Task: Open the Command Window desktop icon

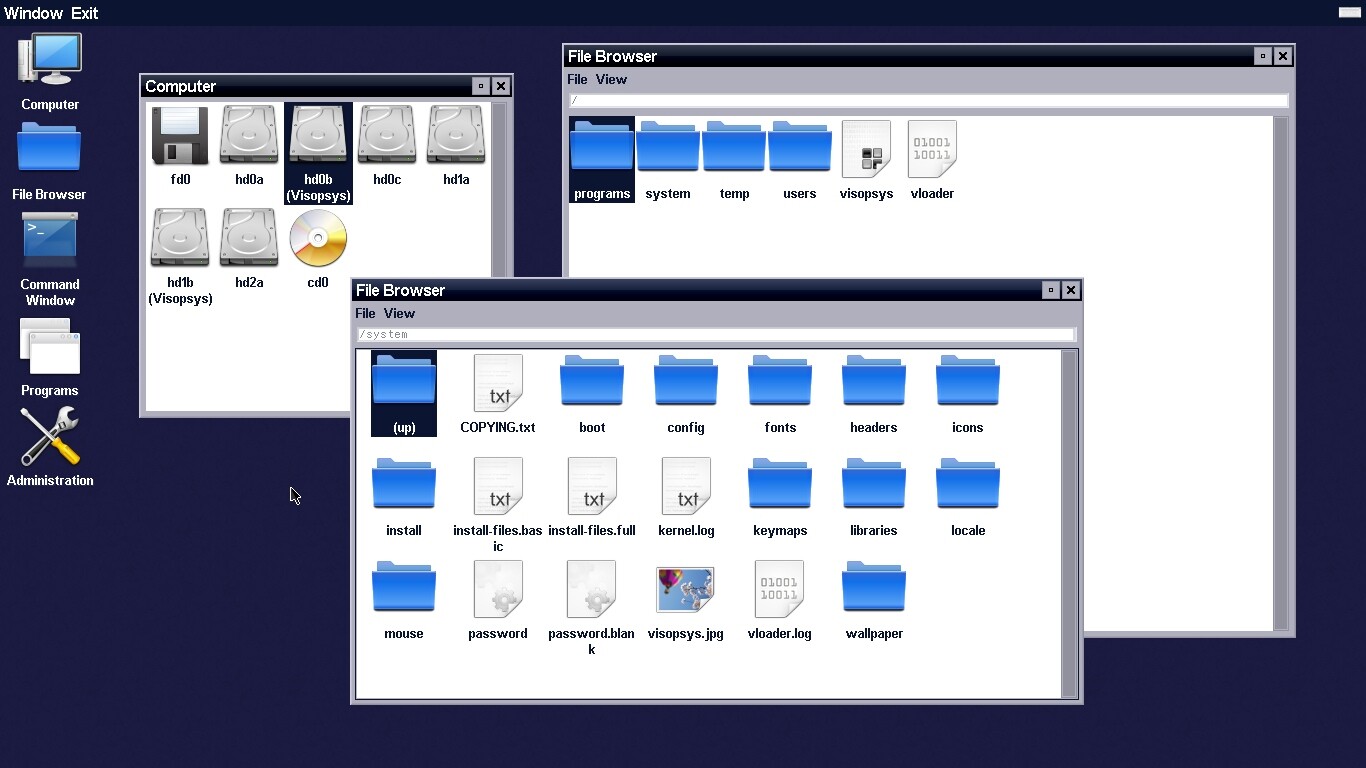Action: coord(49,242)
